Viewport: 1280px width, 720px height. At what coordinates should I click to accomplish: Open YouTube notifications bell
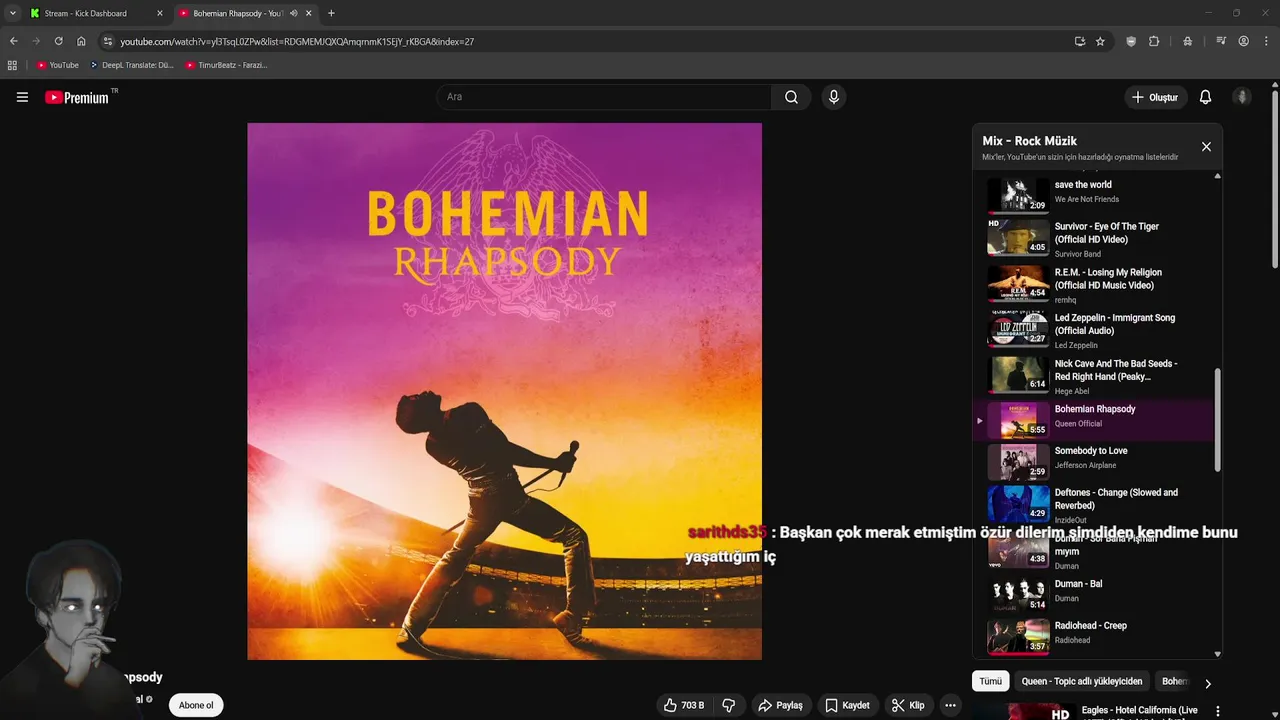pos(1205,97)
